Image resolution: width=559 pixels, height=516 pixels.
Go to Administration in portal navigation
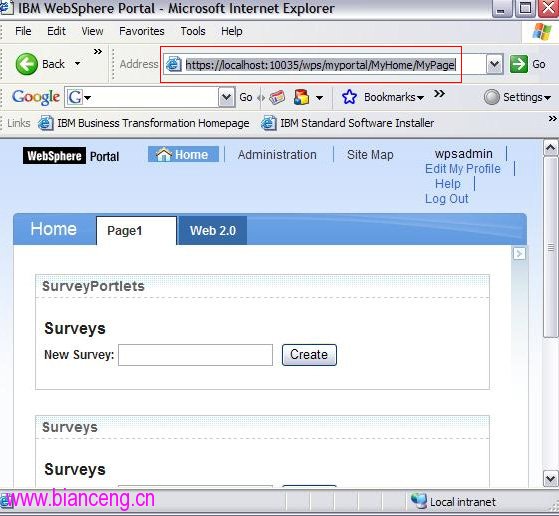click(277, 155)
